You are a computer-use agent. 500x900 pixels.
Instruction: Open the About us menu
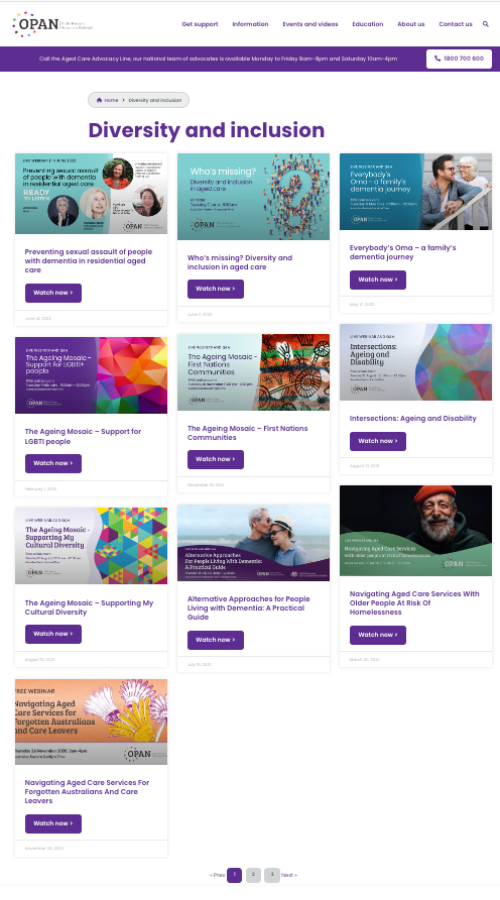[x=411, y=24]
